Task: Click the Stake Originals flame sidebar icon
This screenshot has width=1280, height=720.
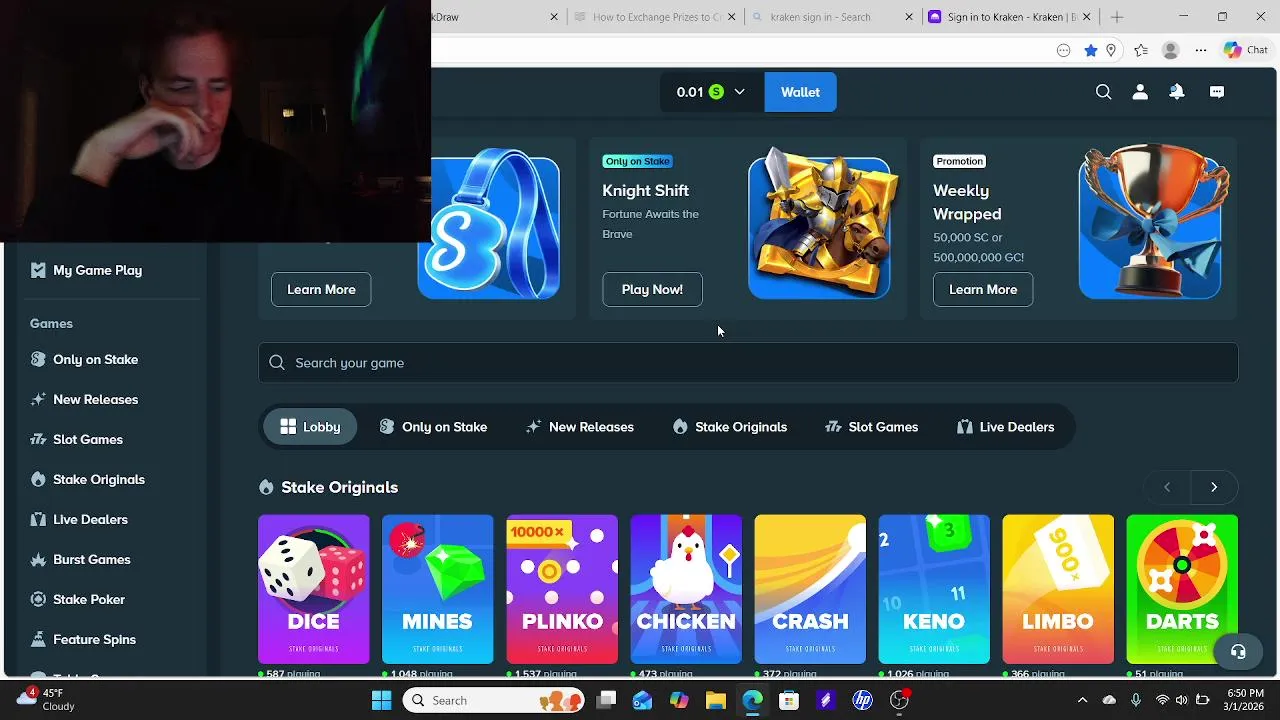Action: (38, 479)
